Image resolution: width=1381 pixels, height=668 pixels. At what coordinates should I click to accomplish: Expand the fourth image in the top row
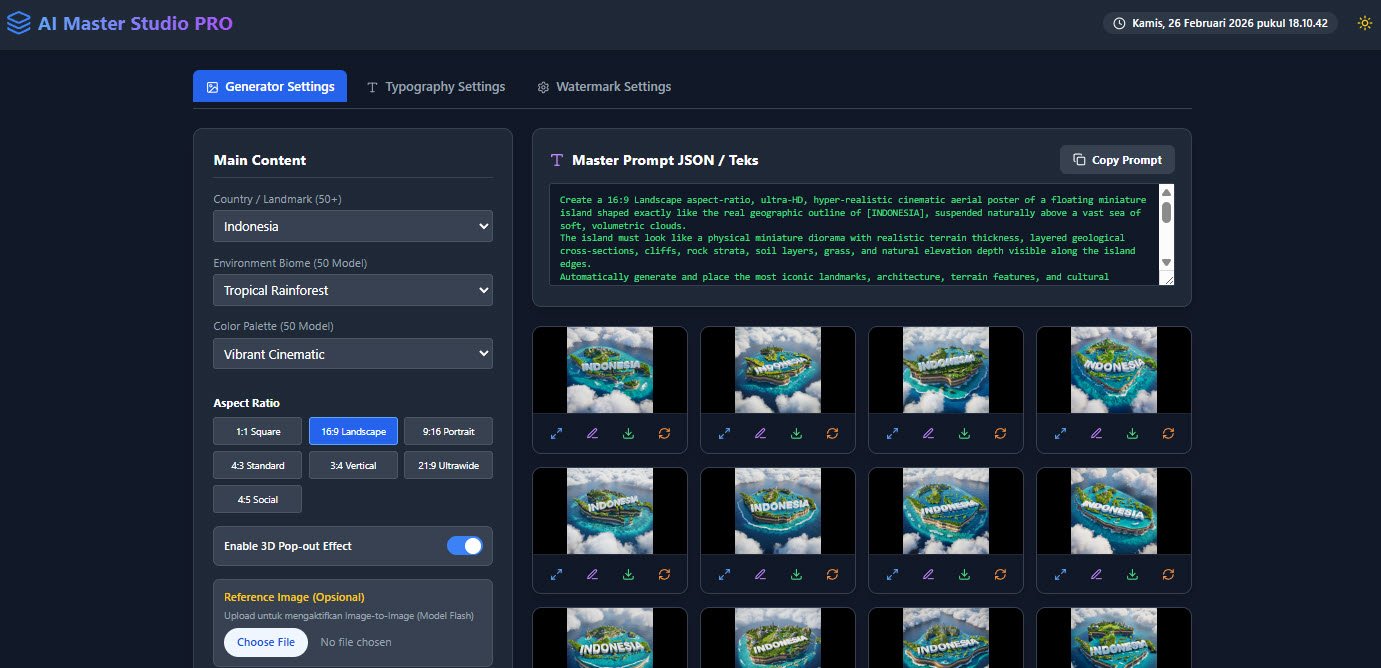pyautogui.click(x=1061, y=433)
